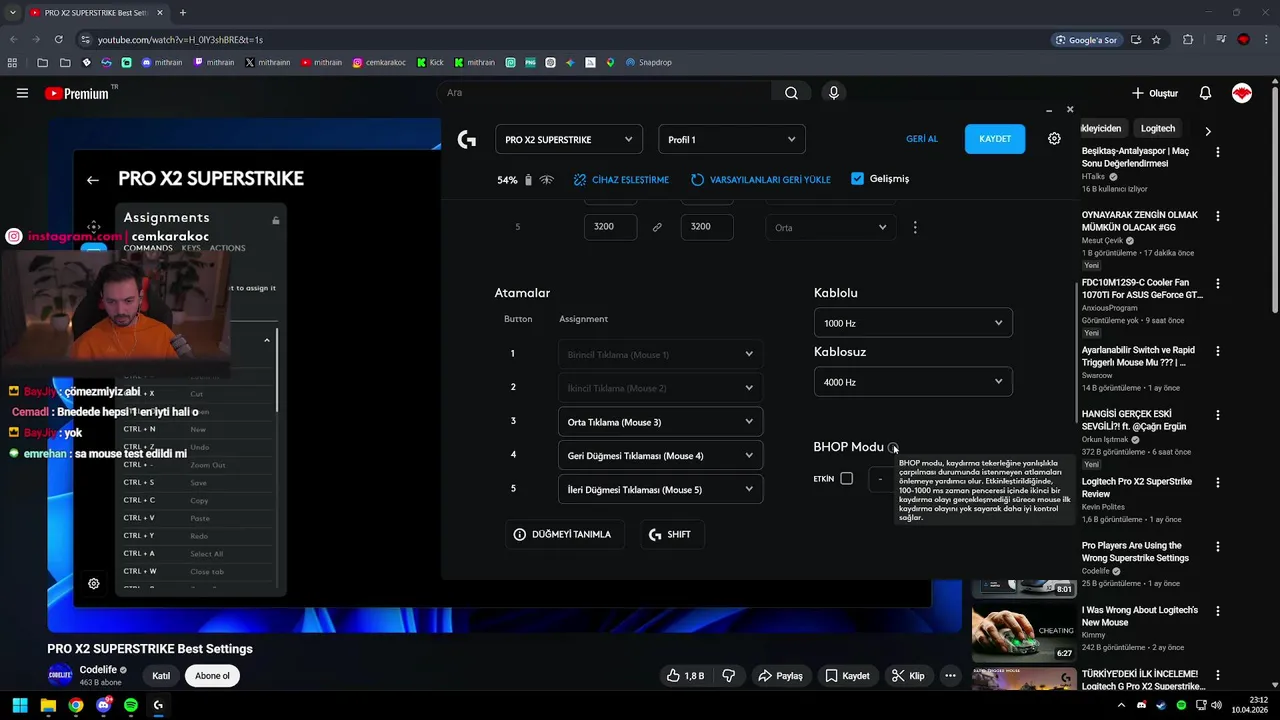Screen dimensions: 1280x720
Task: Click the CİHAZ EŞLEŞTİRME device pairing icon
Action: click(x=580, y=180)
